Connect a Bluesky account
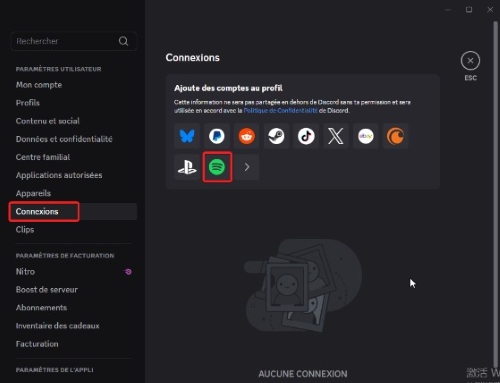Viewport: 500px width, 383px height. click(187, 136)
